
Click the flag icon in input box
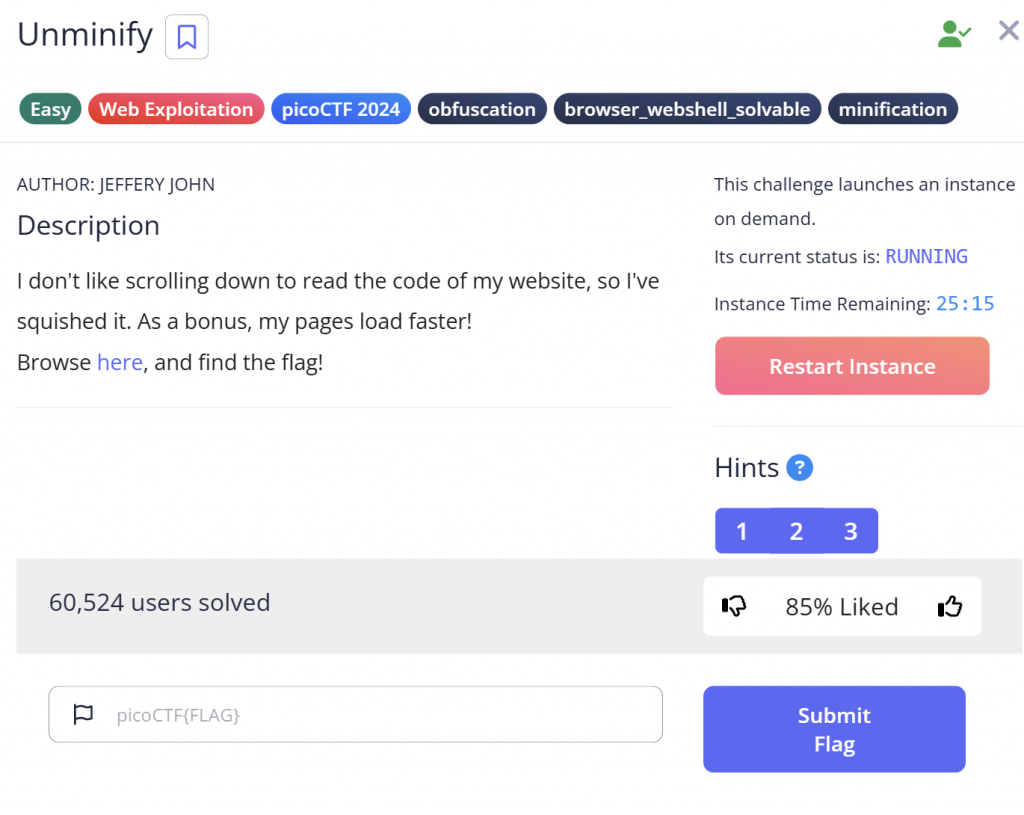coord(83,714)
